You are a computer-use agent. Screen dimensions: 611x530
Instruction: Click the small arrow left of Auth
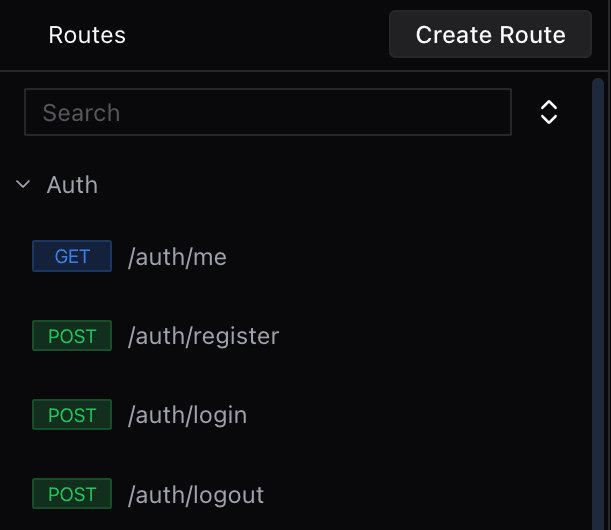point(23,184)
